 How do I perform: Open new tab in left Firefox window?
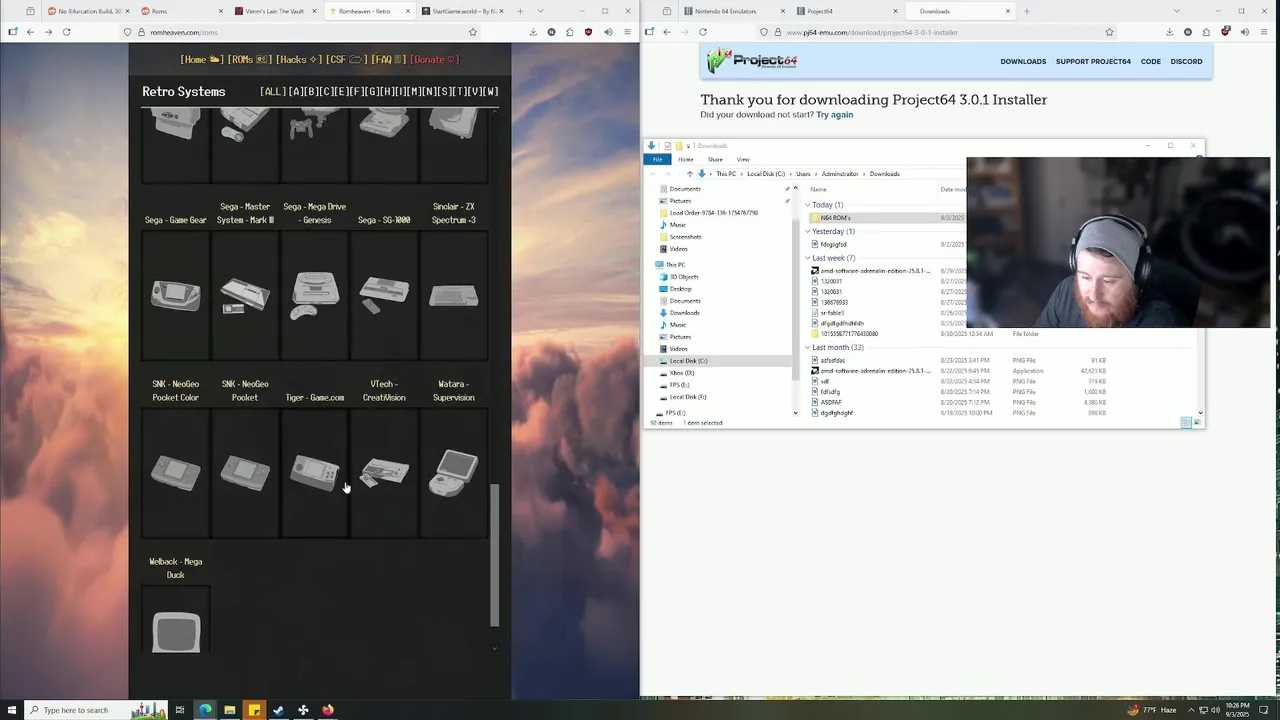click(x=520, y=11)
